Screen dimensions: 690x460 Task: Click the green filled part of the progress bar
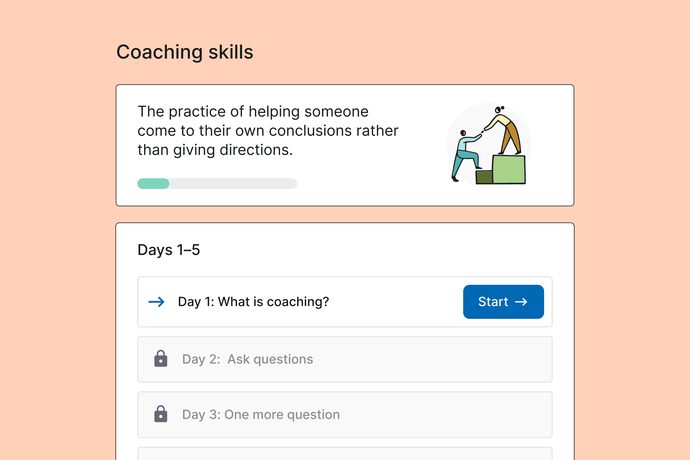(x=153, y=184)
